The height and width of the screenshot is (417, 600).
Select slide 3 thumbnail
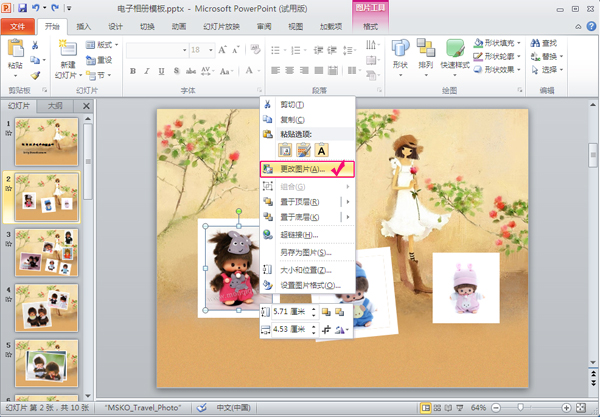coord(46,252)
